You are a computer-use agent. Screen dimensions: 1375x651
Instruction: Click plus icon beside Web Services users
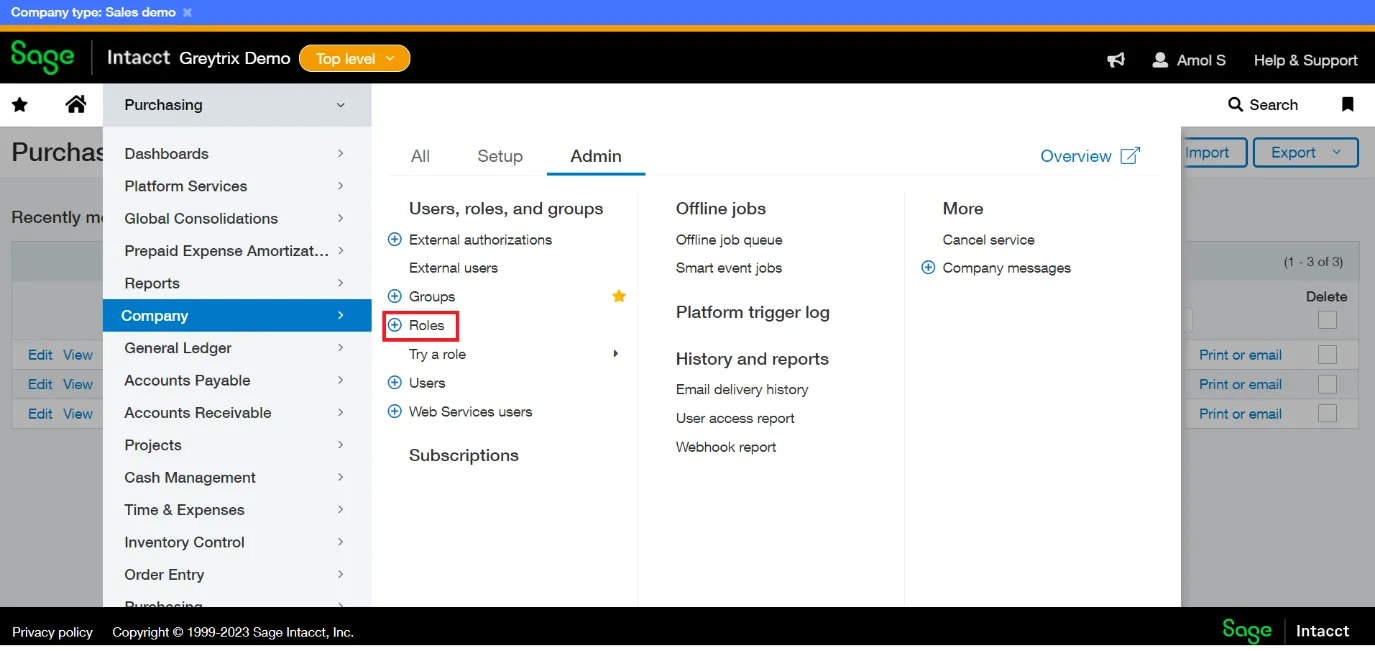point(394,411)
